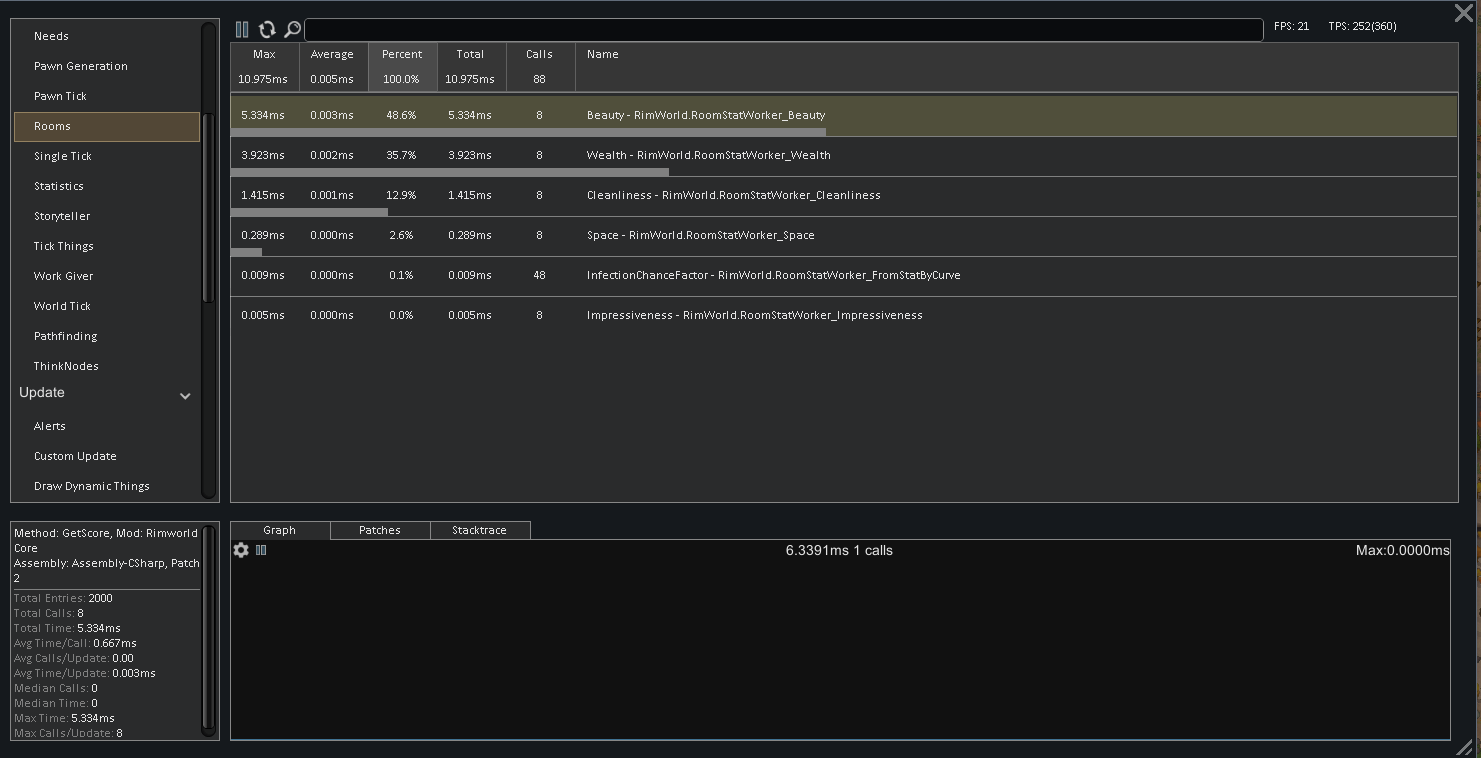Select RoomStatWorker_Space row
The height and width of the screenshot is (758, 1481).
coord(844,236)
